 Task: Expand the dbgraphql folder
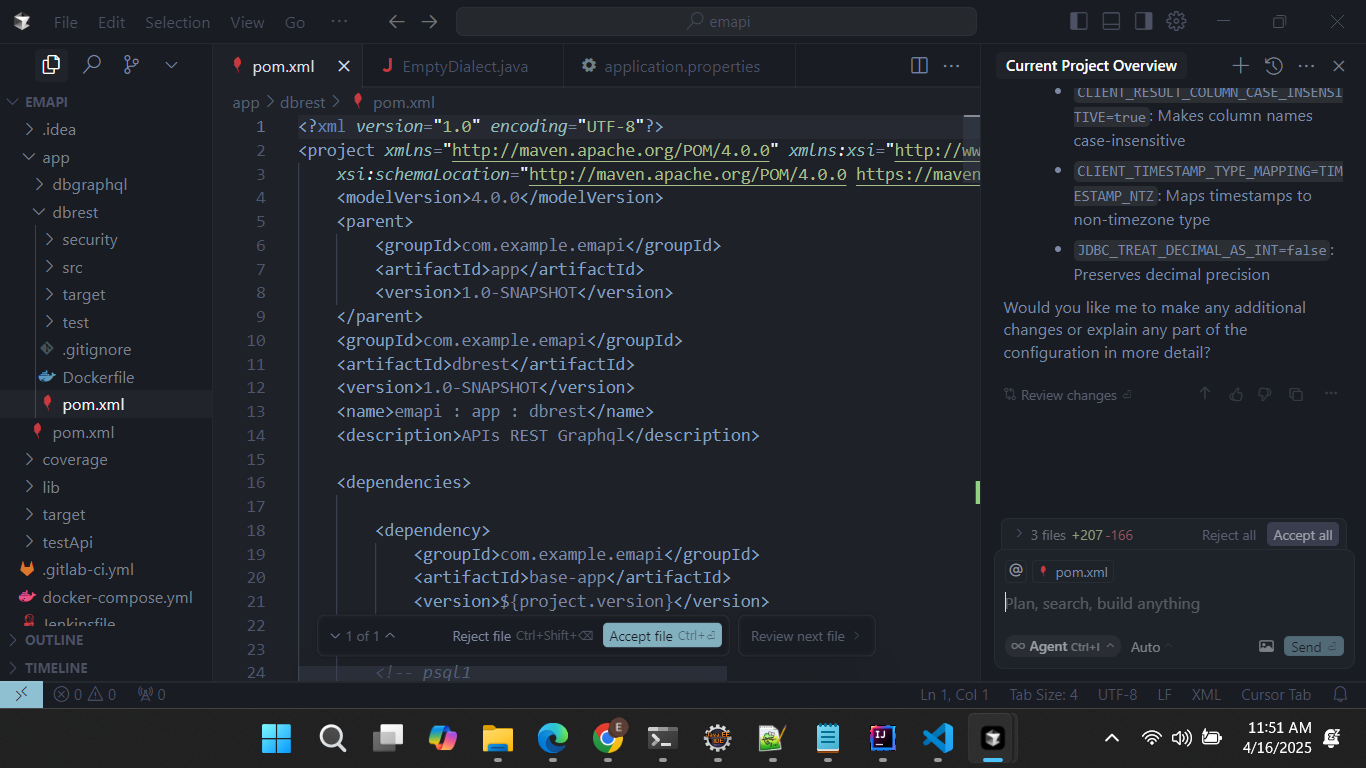106,184
